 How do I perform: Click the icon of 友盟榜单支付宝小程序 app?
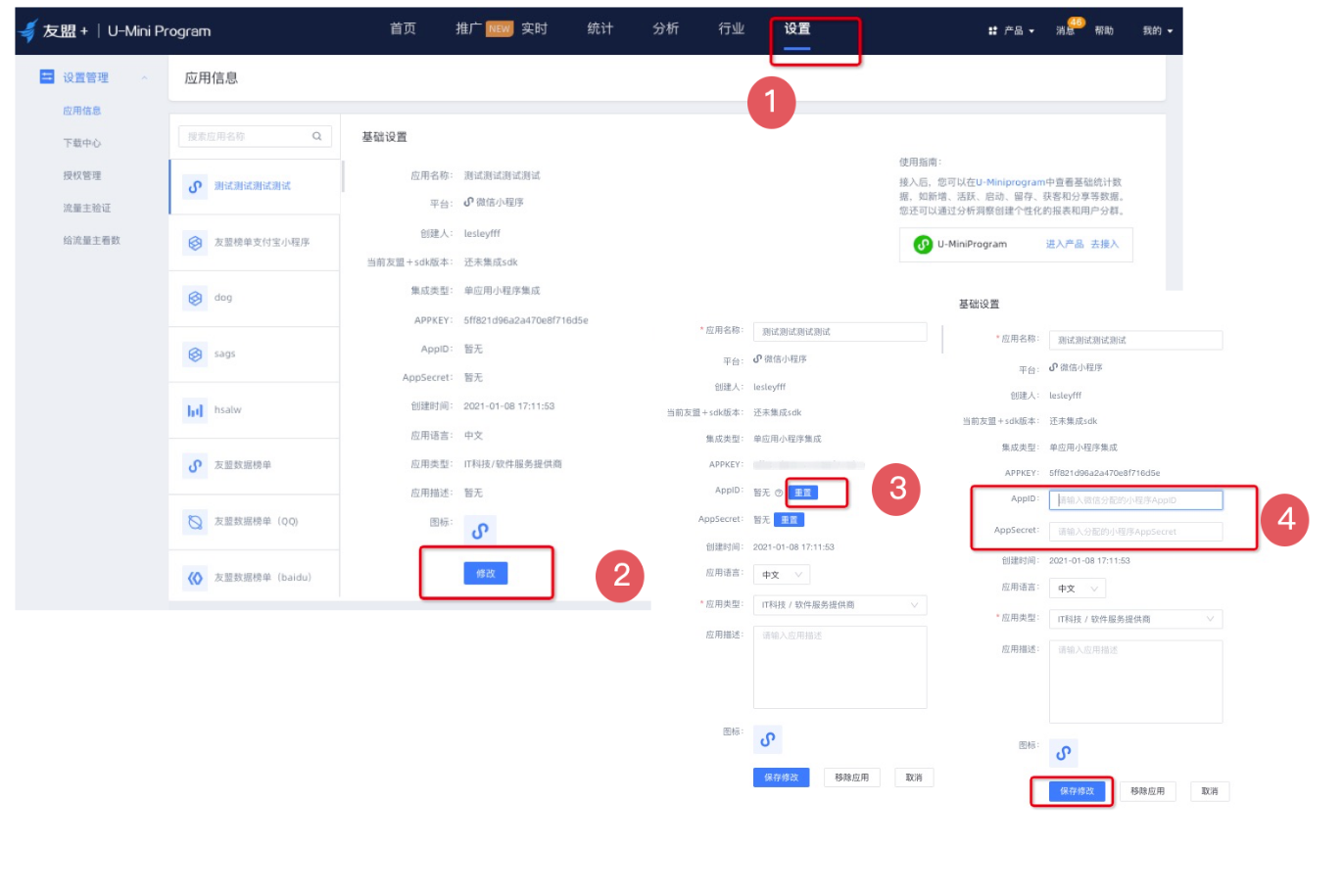pos(195,242)
